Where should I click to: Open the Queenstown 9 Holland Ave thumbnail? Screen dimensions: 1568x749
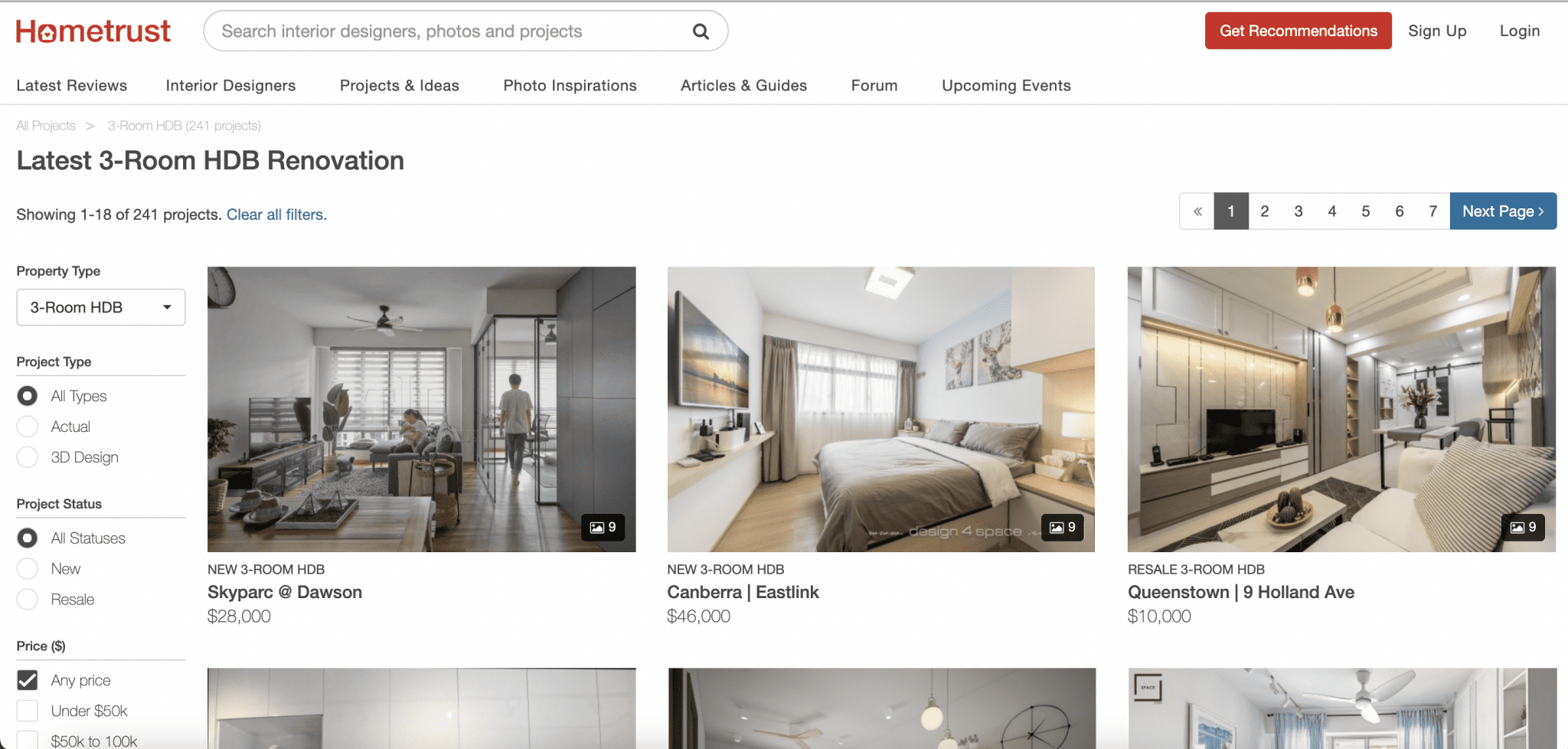1341,409
